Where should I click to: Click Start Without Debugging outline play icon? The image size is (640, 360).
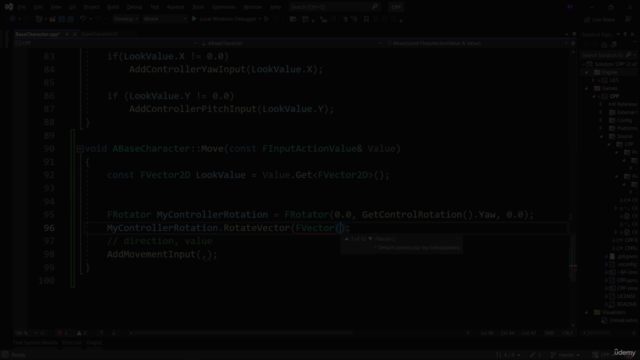267,19
